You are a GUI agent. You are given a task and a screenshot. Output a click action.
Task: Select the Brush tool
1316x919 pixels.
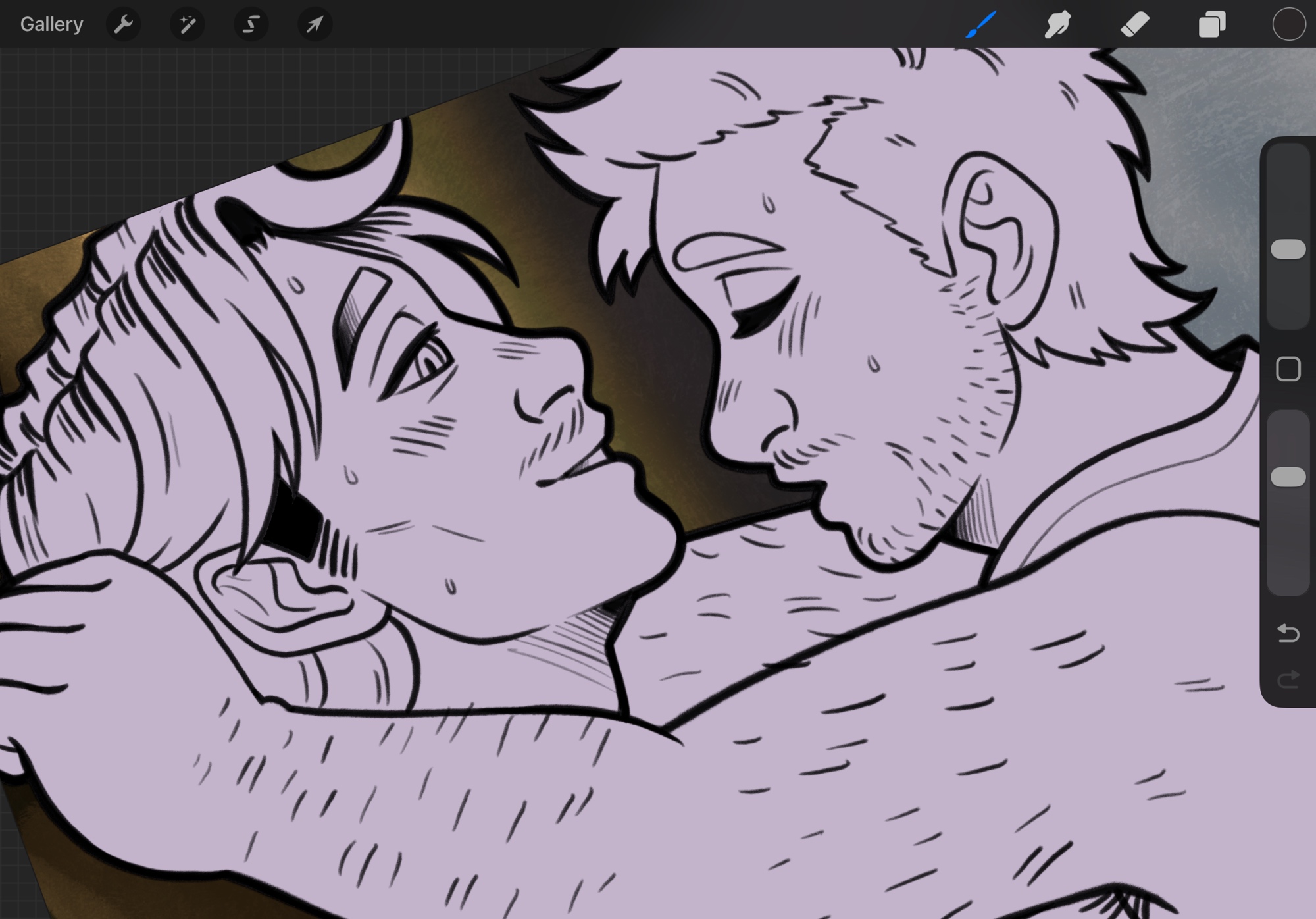(981, 24)
